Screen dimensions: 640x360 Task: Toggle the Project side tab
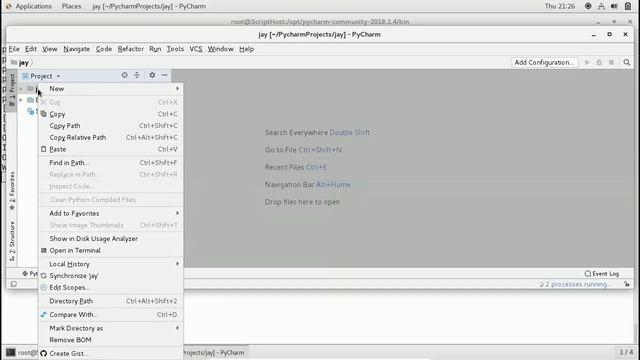pos(12,90)
